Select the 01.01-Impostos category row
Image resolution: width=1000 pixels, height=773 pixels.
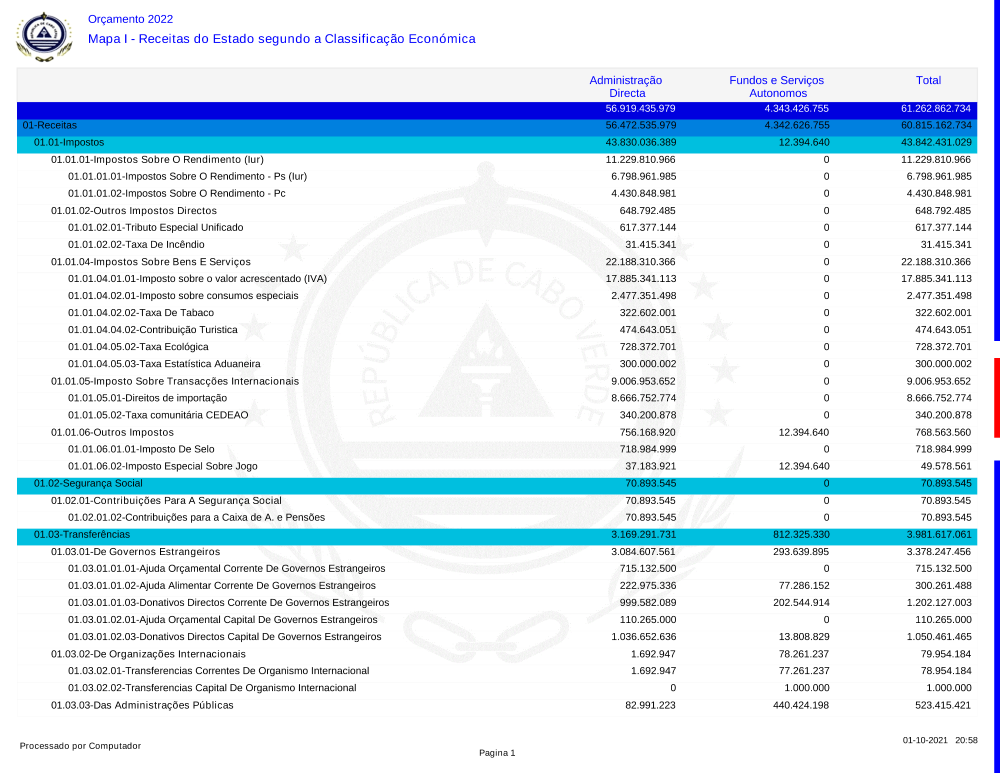(69, 143)
